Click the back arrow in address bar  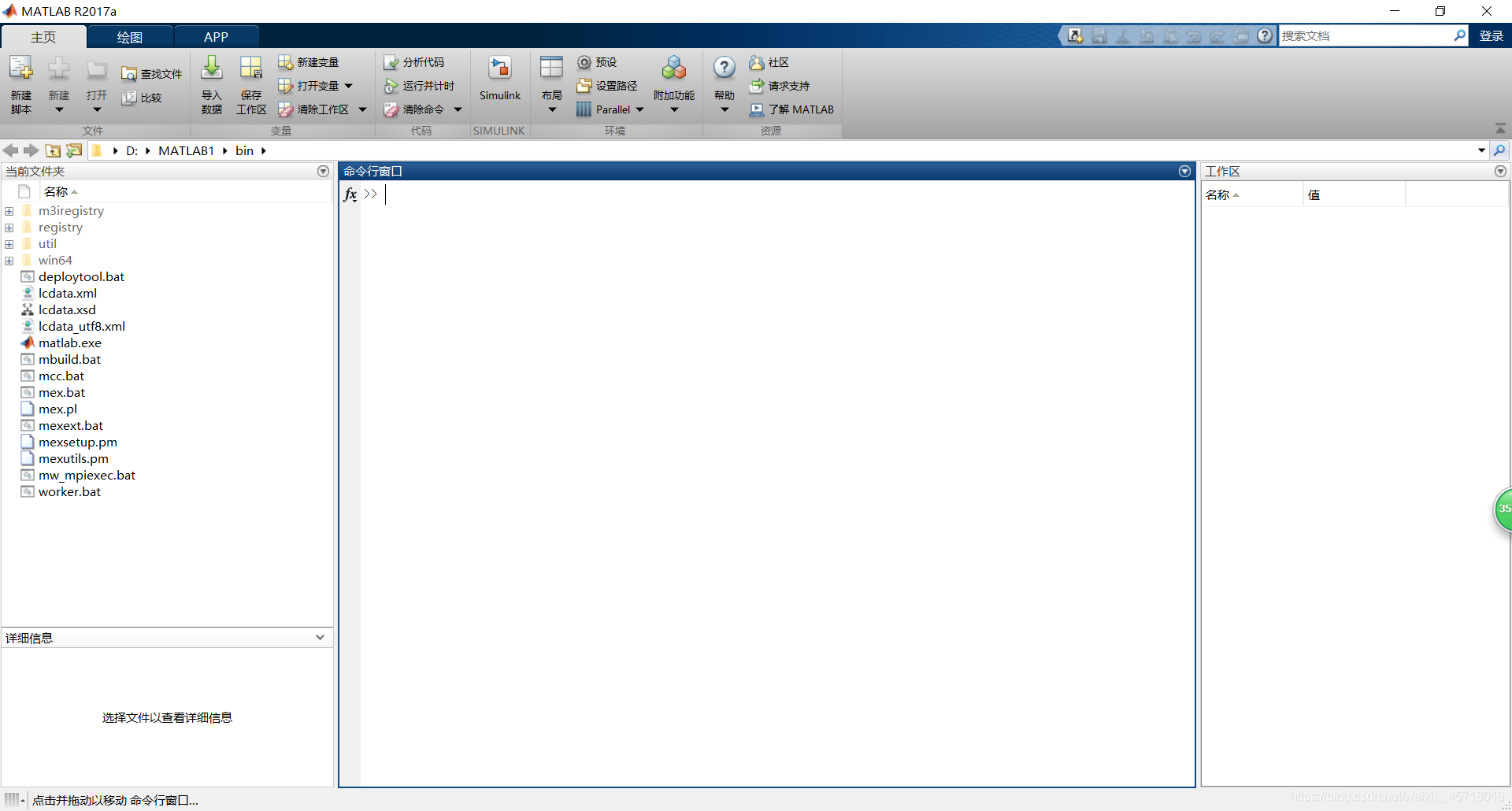click(10, 150)
